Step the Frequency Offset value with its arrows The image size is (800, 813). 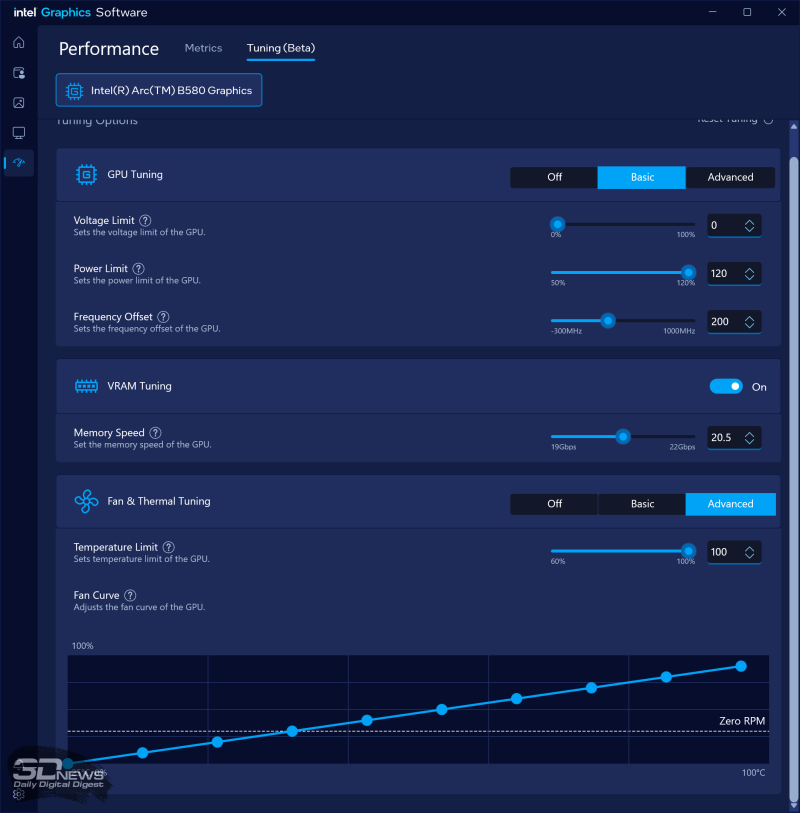[749, 322]
